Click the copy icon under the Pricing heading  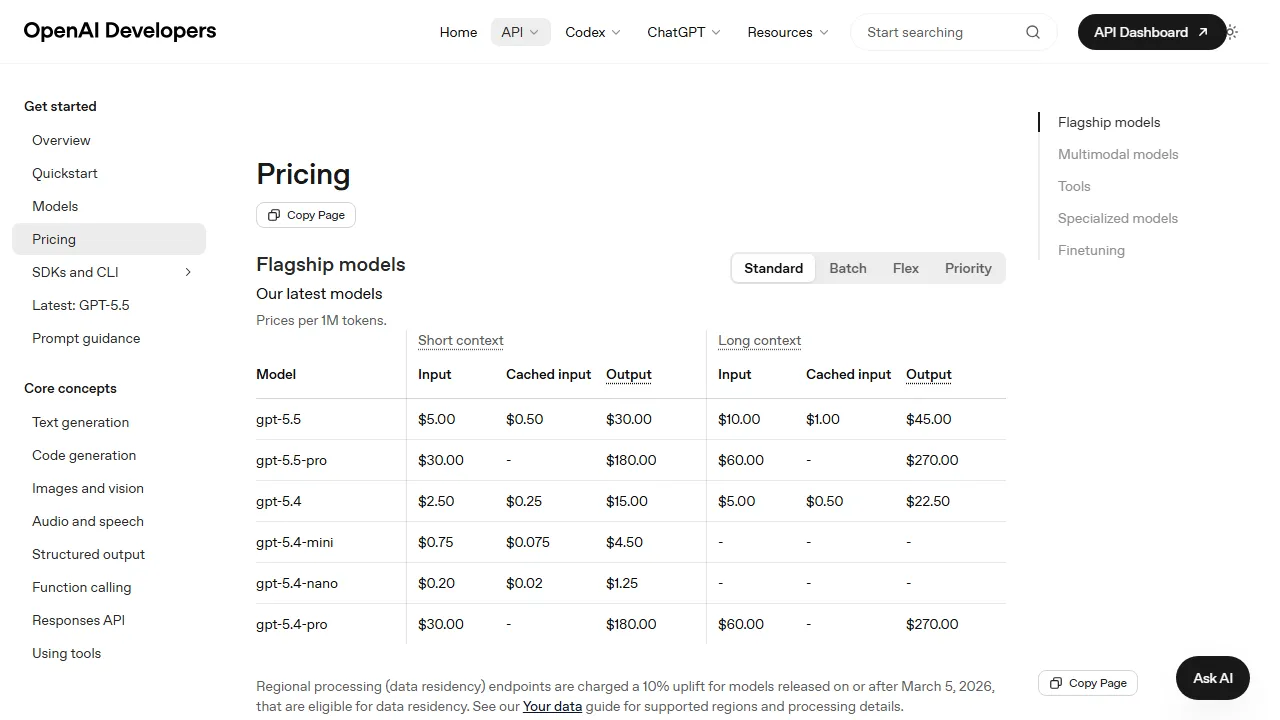(274, 215)
